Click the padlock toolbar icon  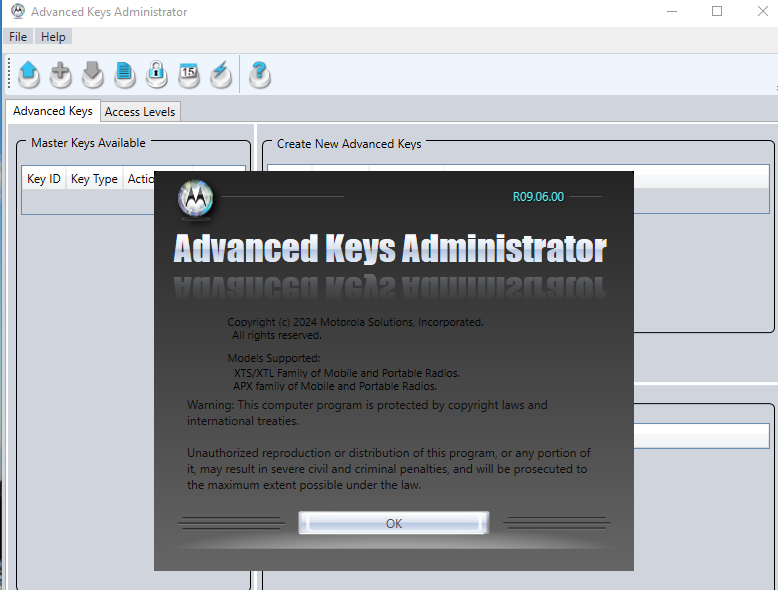tap(156, 74)
